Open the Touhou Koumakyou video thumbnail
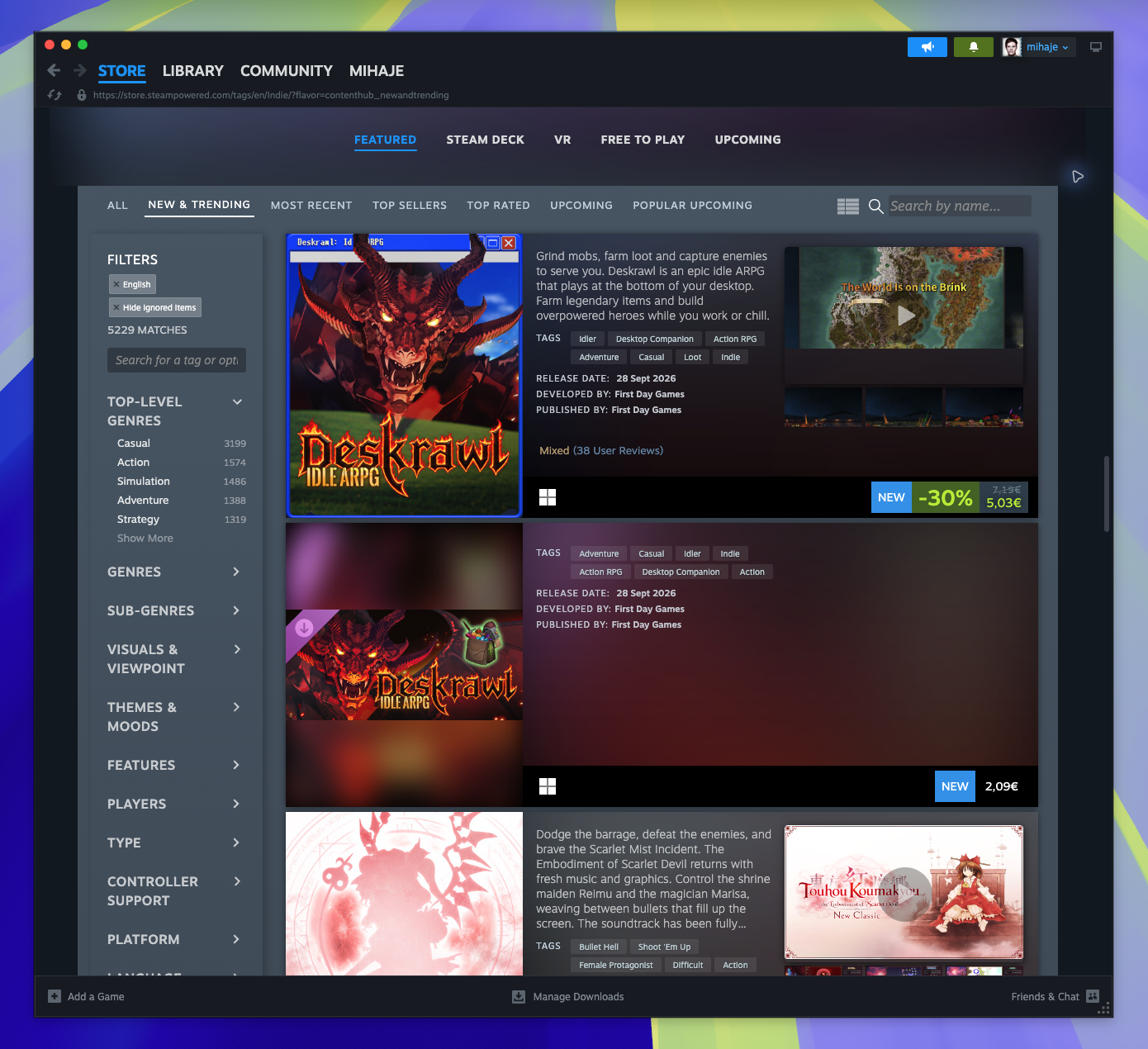 pyautogui.click(x=904, y=892)
